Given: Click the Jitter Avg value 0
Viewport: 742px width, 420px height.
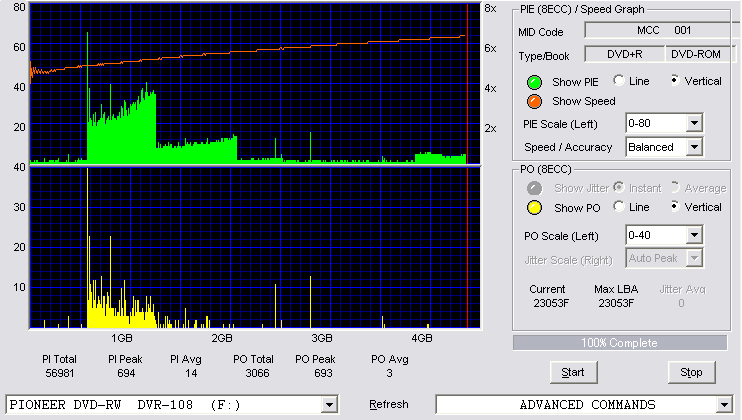Looking at the screenshot, I should point(681,303).
